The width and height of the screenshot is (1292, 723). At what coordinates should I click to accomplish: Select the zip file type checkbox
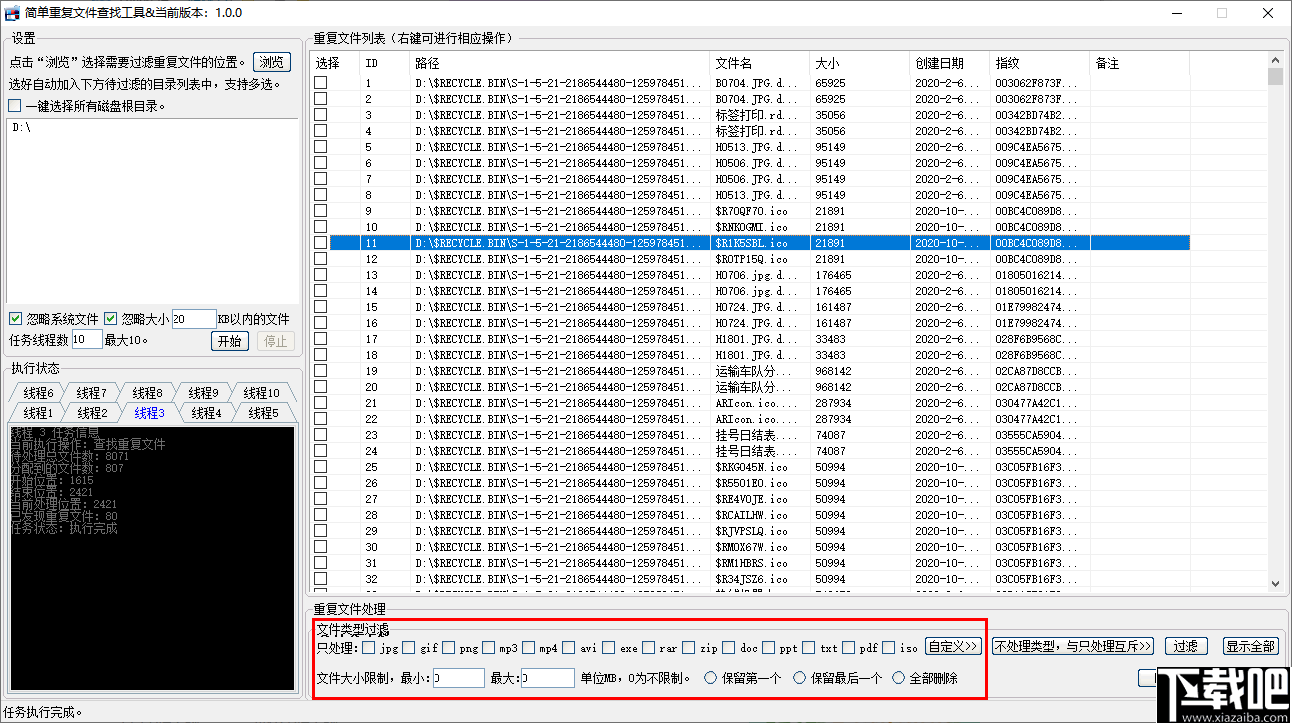pos(689,647)
